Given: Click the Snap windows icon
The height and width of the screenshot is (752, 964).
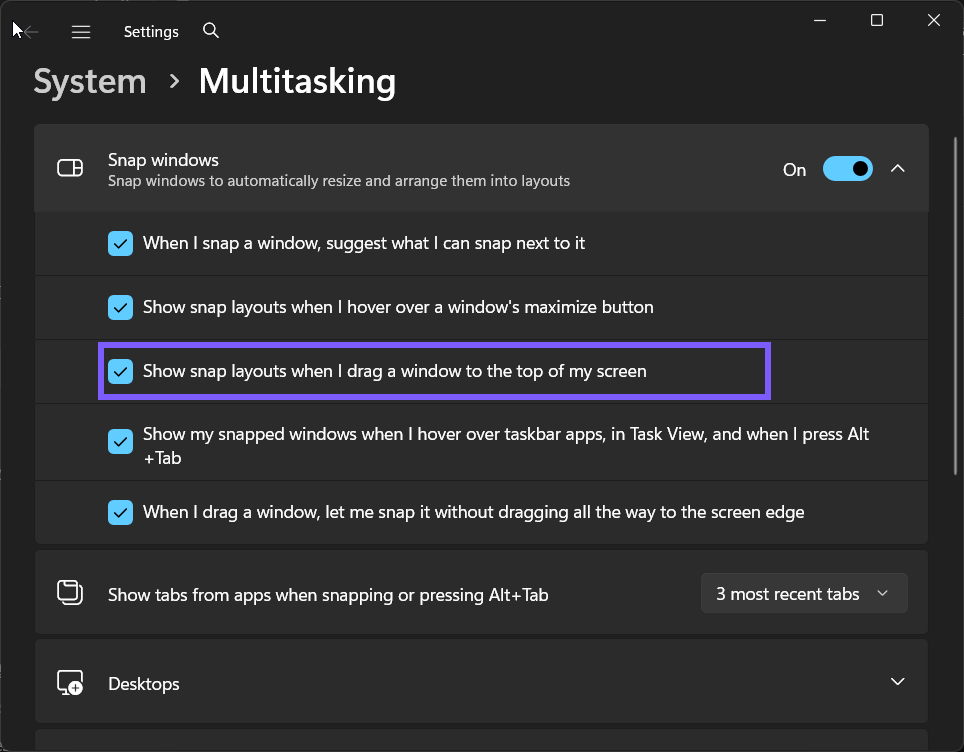Looking at the screenshot, I should pyautogui.click(x=70, y=168).
